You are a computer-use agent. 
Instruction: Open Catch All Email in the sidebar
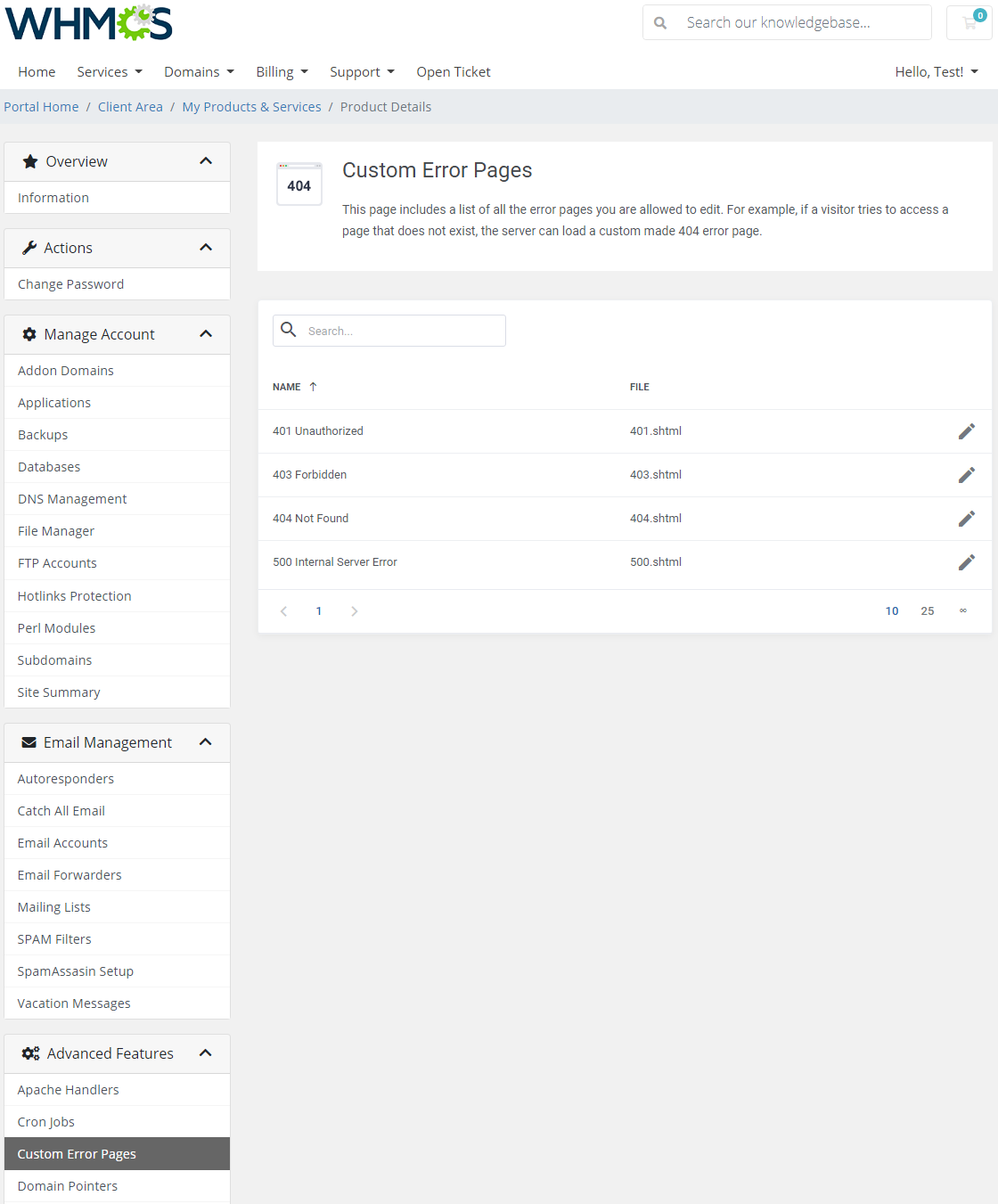117,811
